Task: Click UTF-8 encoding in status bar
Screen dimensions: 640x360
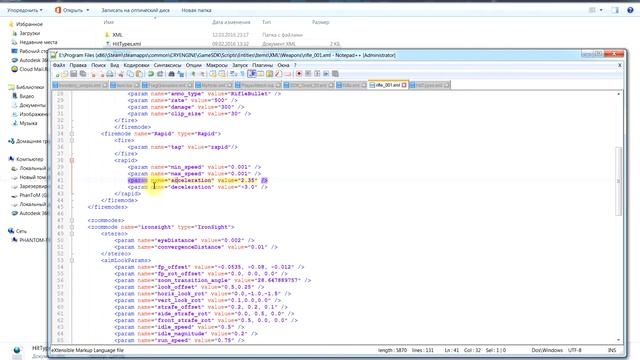Action: point(574,350)
